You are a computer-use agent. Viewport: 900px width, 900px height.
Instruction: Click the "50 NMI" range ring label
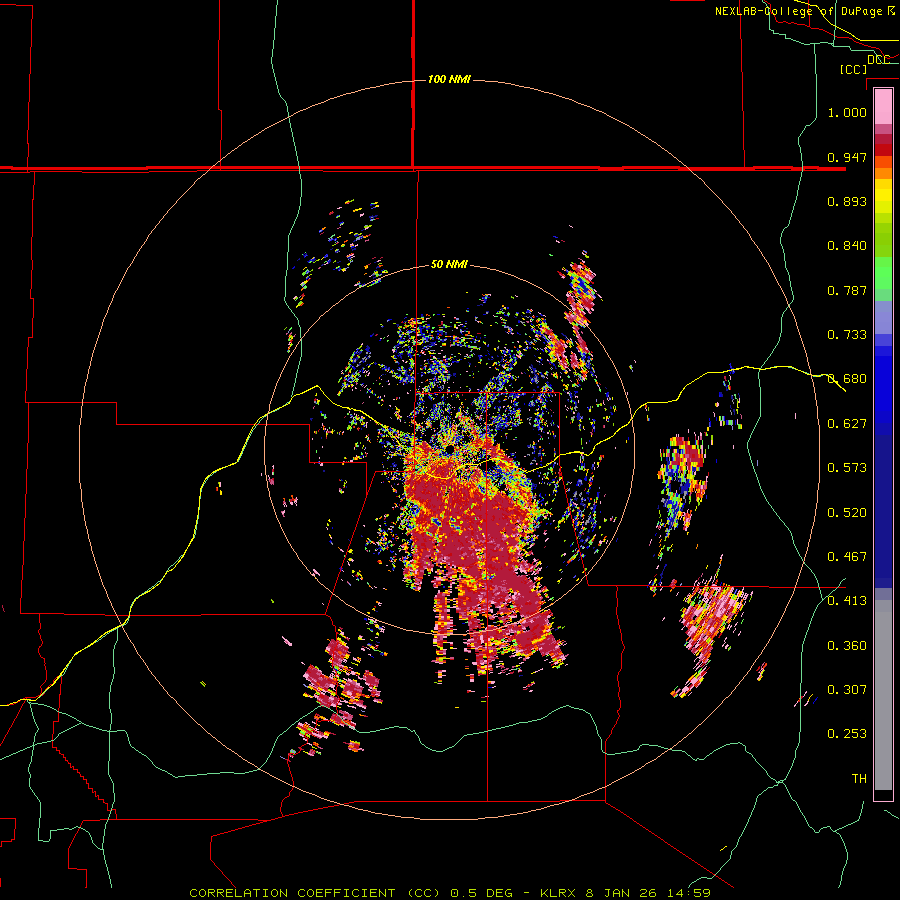449,264
